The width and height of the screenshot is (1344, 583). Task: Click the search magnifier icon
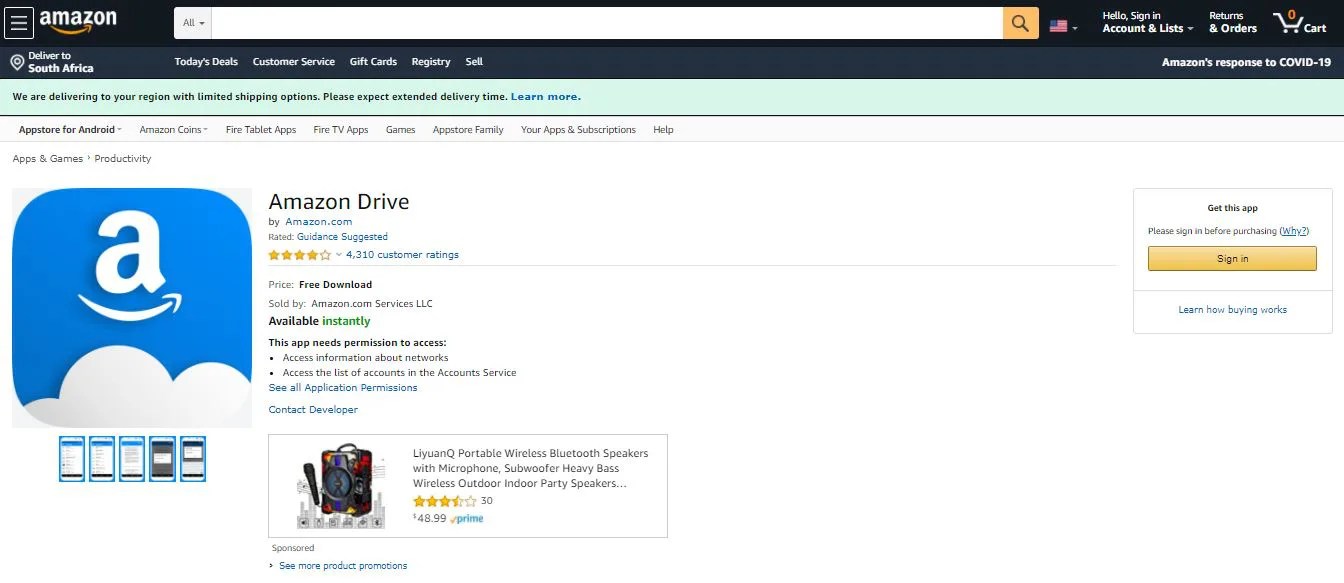tap(1019, 22)
